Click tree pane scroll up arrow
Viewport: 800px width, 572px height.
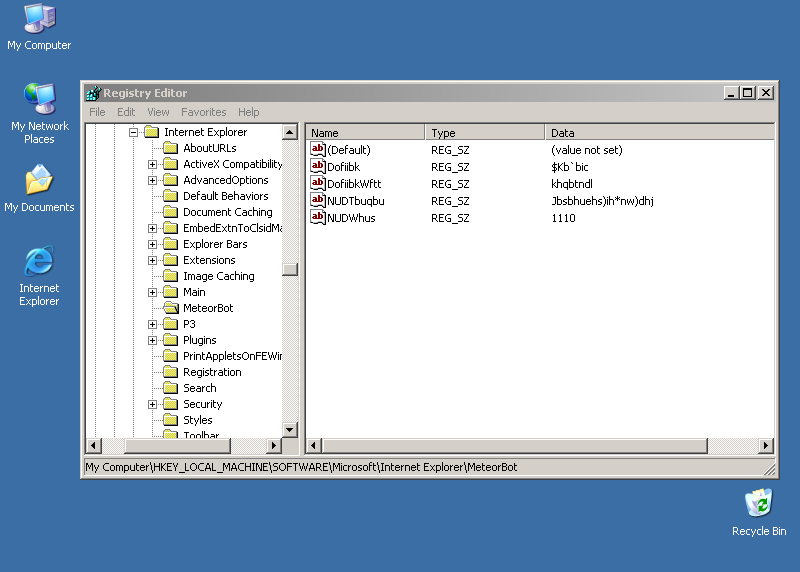(290, 132)
